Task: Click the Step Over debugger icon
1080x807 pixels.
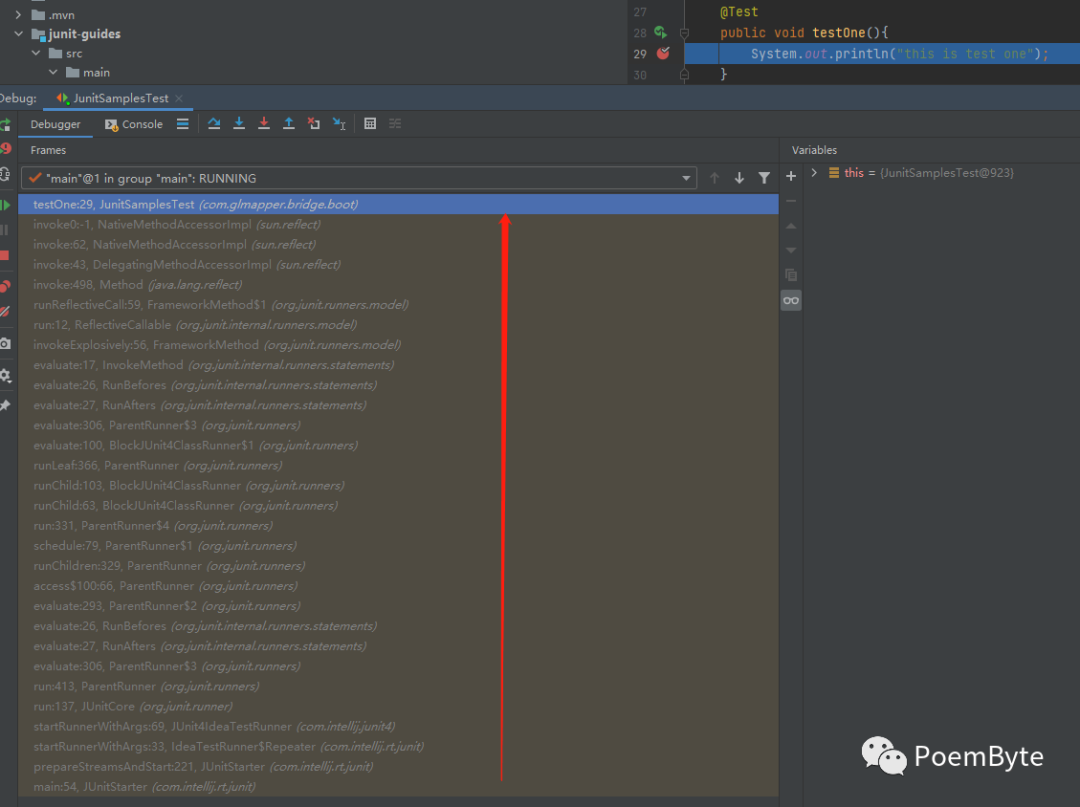Action: pyautogui.click(x=214, y=124)
